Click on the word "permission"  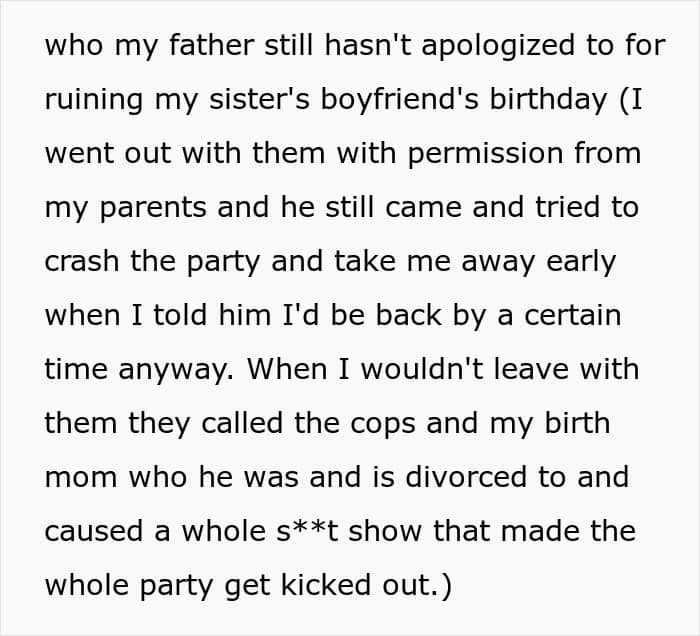(x=485, y=154)
